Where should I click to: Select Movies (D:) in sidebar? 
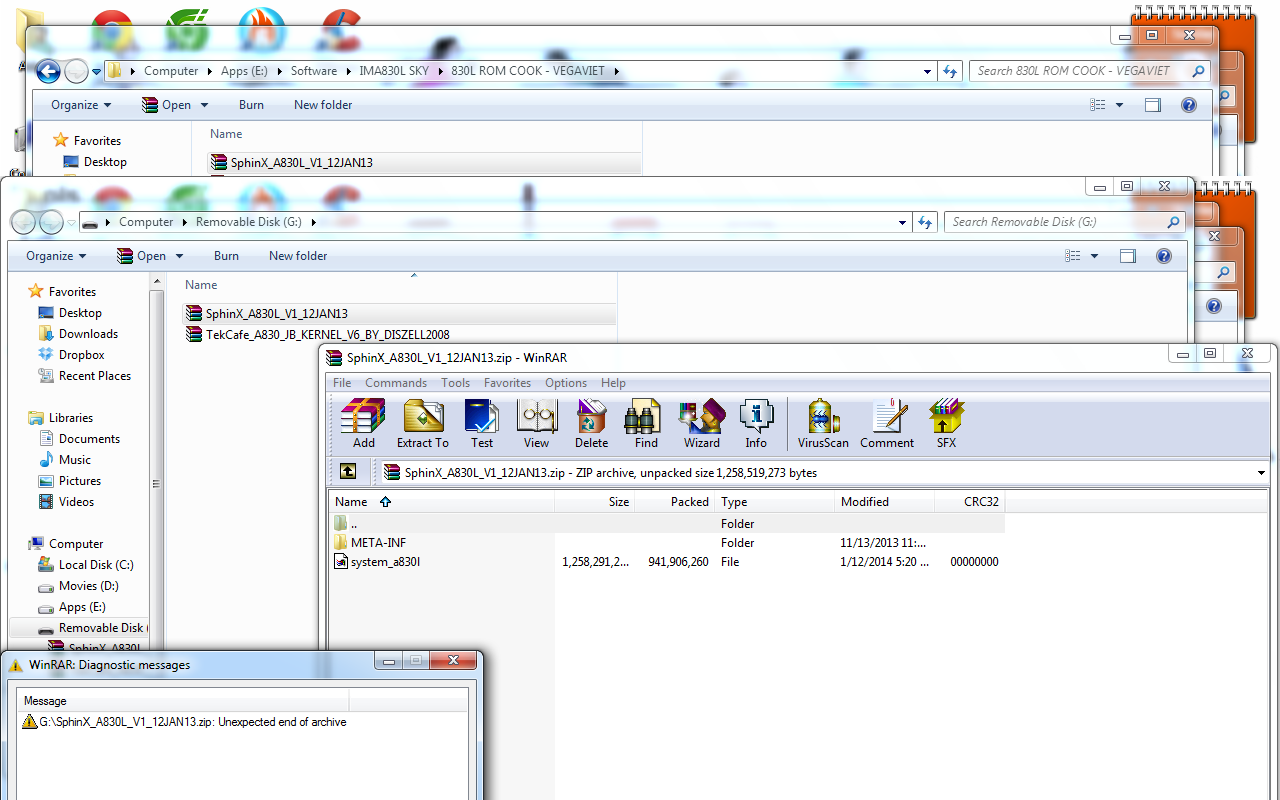pos(88,586)
